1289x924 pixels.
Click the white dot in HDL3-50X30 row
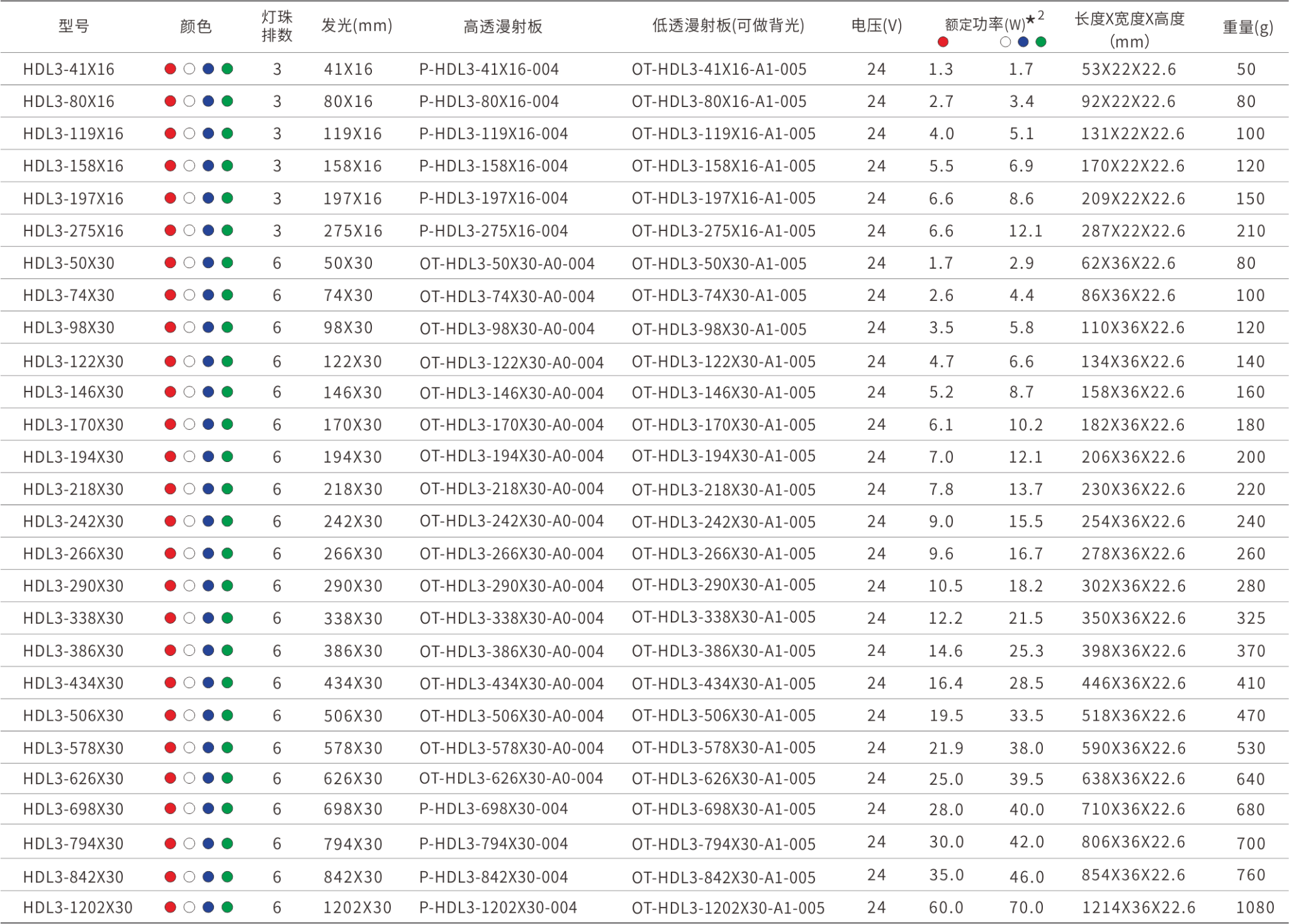(189, 262)
